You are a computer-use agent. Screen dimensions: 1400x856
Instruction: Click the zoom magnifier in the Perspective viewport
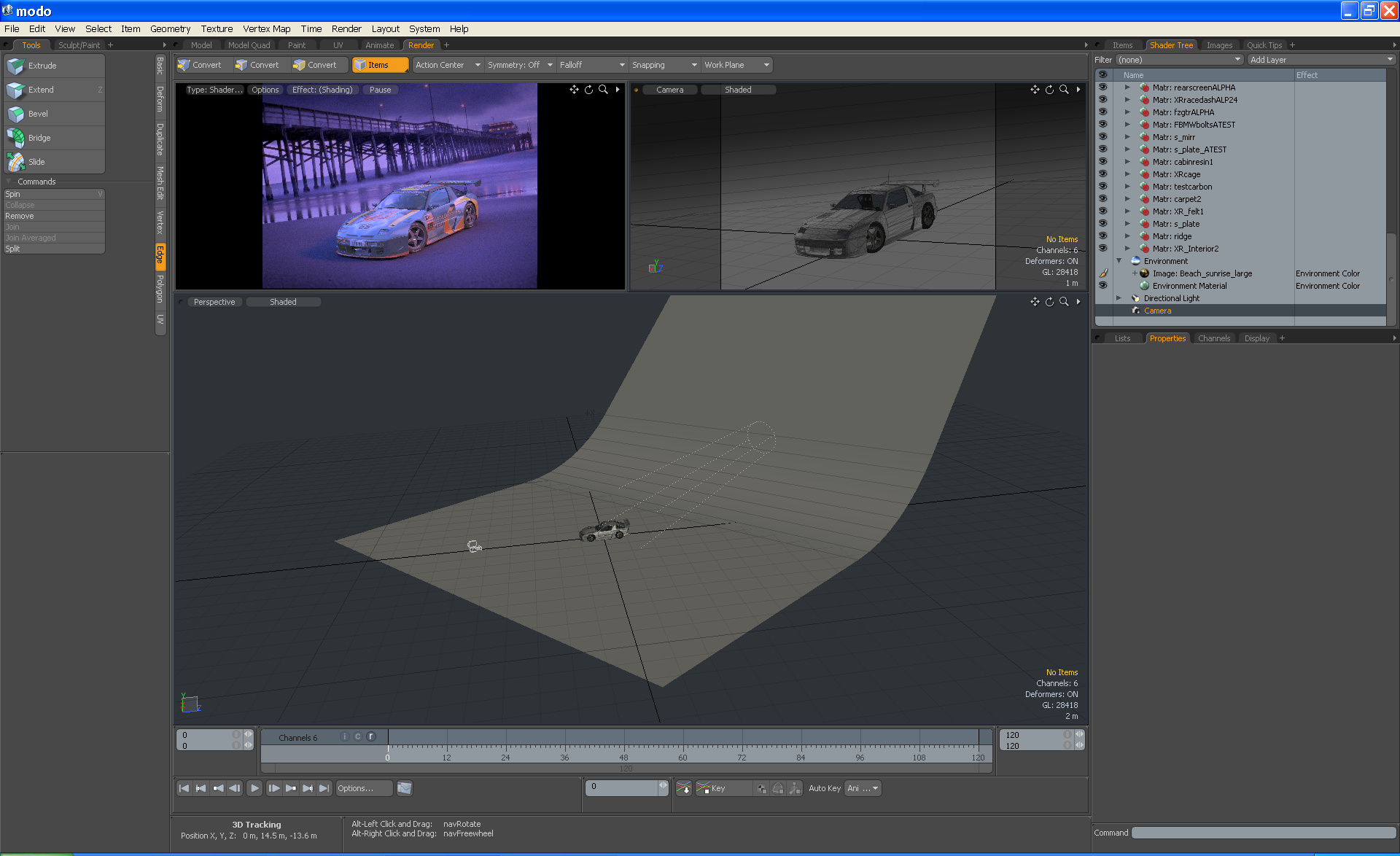pos(1064,302)
